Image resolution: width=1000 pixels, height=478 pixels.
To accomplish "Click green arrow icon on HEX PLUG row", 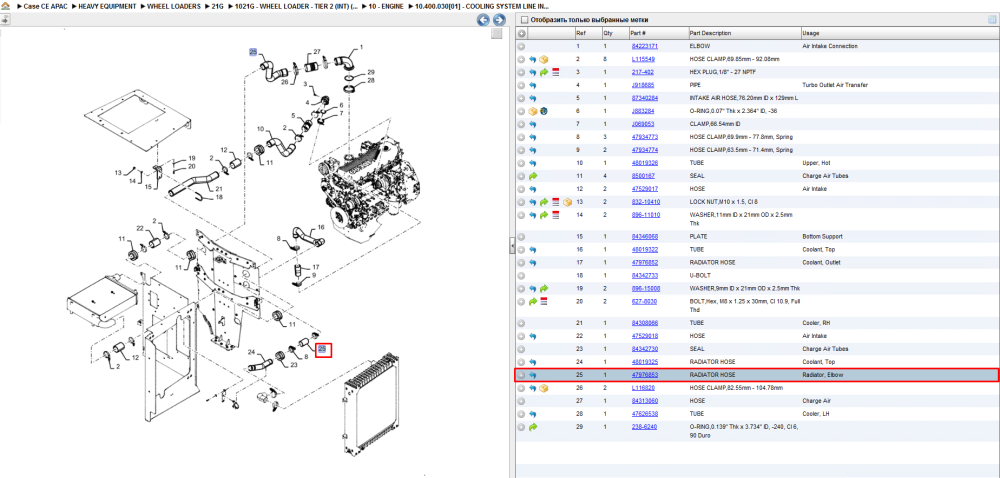I will 544,72.
